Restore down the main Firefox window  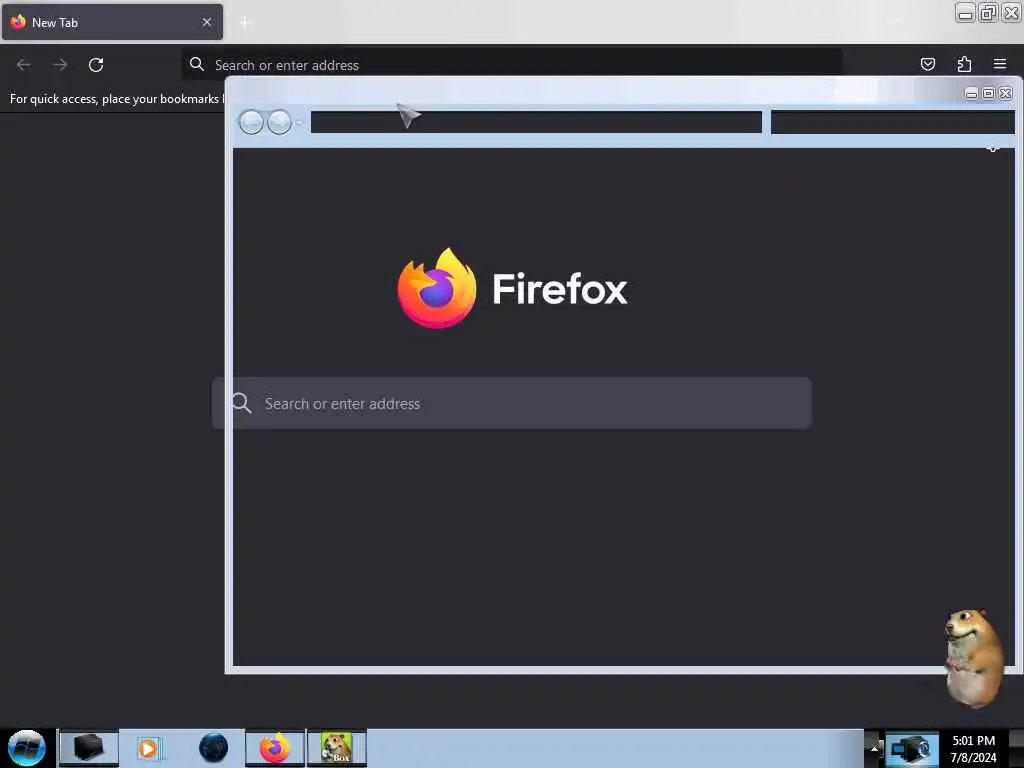point(988,13)
